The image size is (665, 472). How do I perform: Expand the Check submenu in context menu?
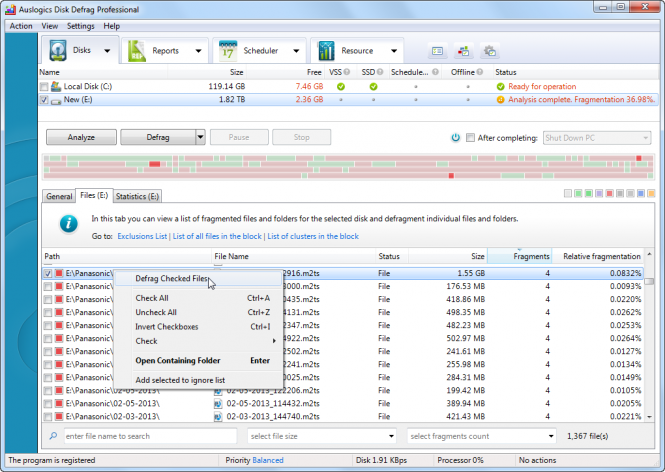tap(198, 341)
